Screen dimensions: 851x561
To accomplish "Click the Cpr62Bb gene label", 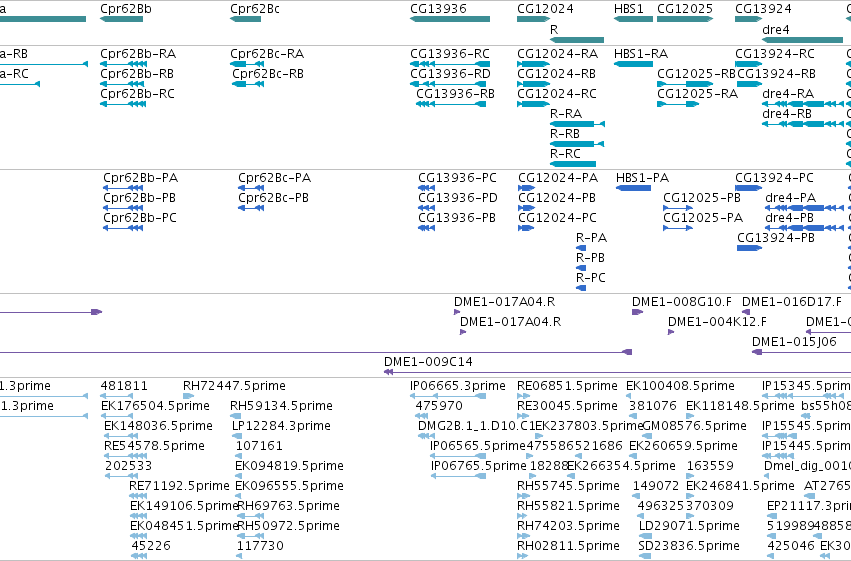I will pyautogui.click(x=126, y=9).
